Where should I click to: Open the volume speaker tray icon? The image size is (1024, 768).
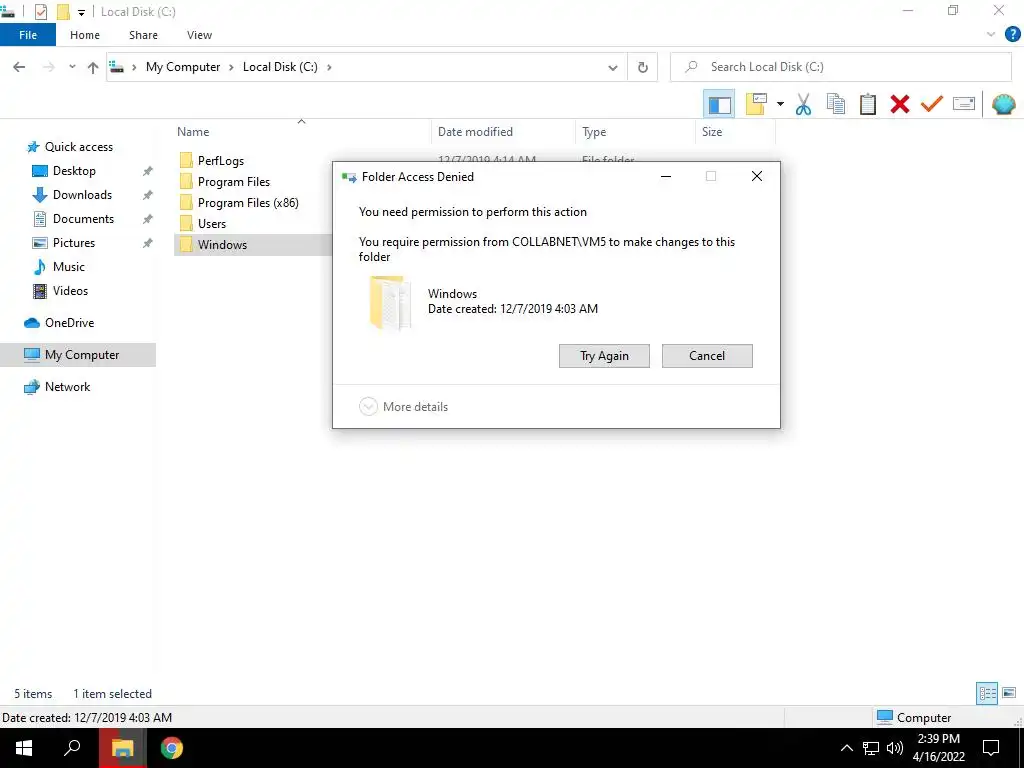pos(895,748)
